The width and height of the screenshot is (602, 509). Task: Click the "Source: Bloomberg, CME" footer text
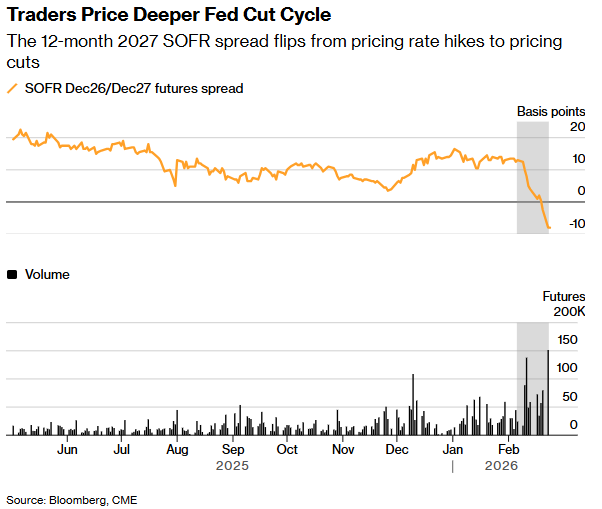[x=72, y=499]
